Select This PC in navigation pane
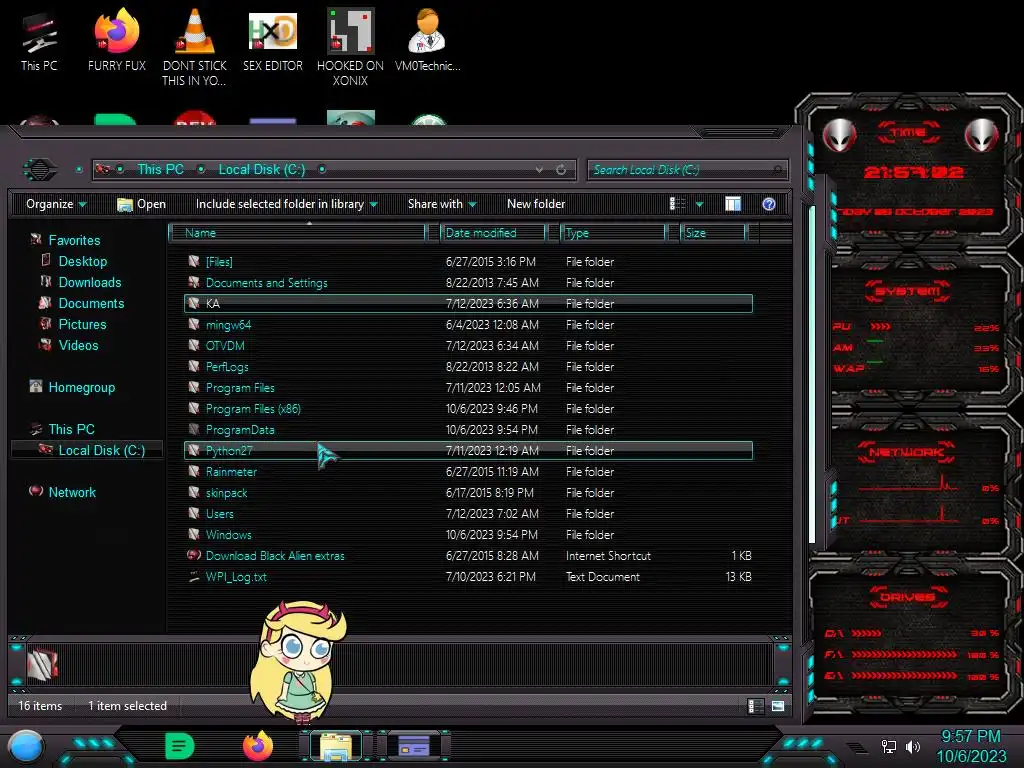The height and width of the screenshot is (768, 1024). tap(71, 429)
